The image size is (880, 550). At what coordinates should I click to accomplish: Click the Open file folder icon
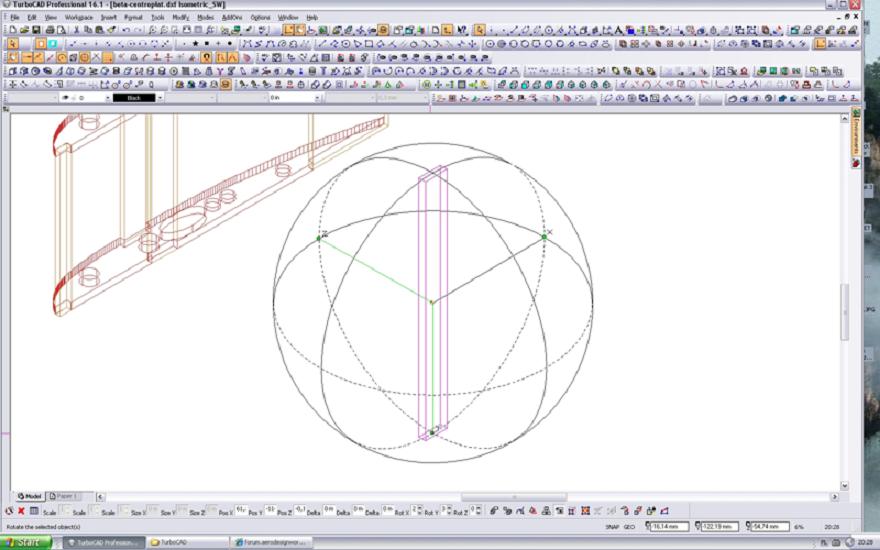click(23, 31)
